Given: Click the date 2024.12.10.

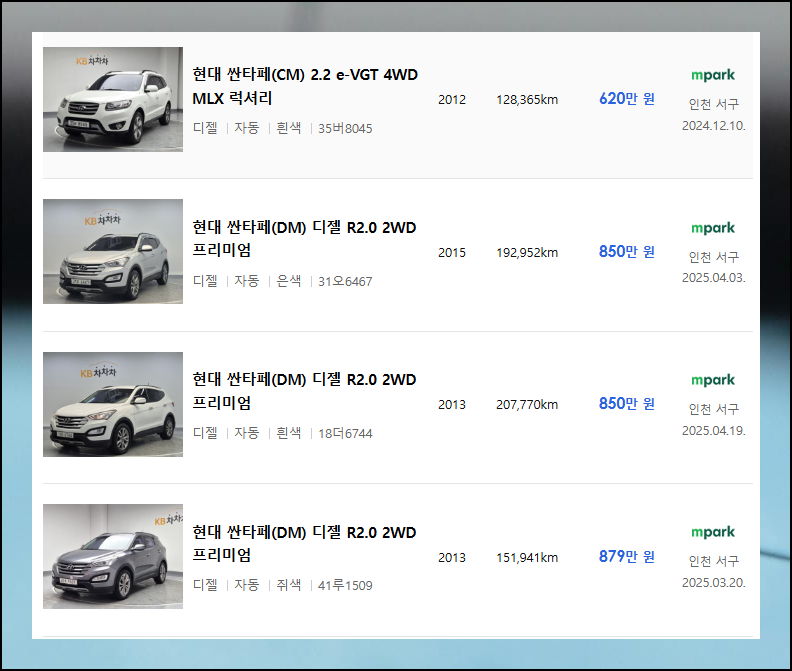Looking at the screenshot, I should click(x=713, y=126).
